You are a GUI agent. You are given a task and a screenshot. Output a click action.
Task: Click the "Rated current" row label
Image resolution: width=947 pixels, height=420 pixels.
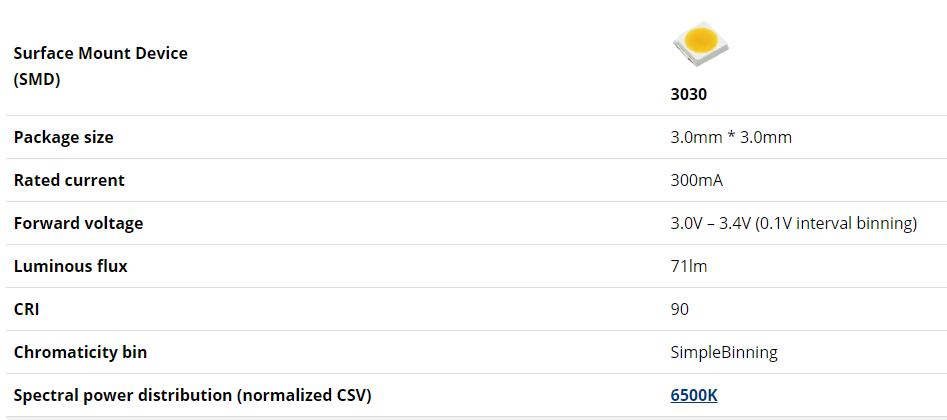pos(69,180)
